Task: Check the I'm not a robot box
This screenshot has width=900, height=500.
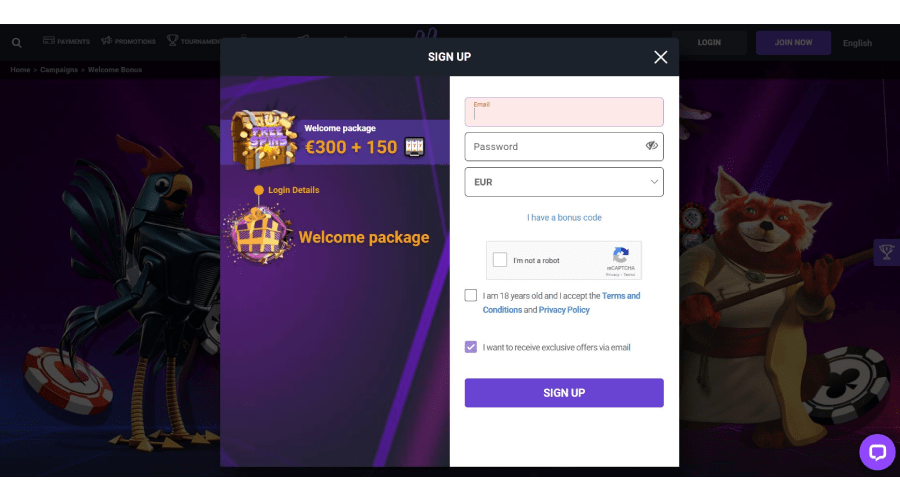Action: click(500, 259)
